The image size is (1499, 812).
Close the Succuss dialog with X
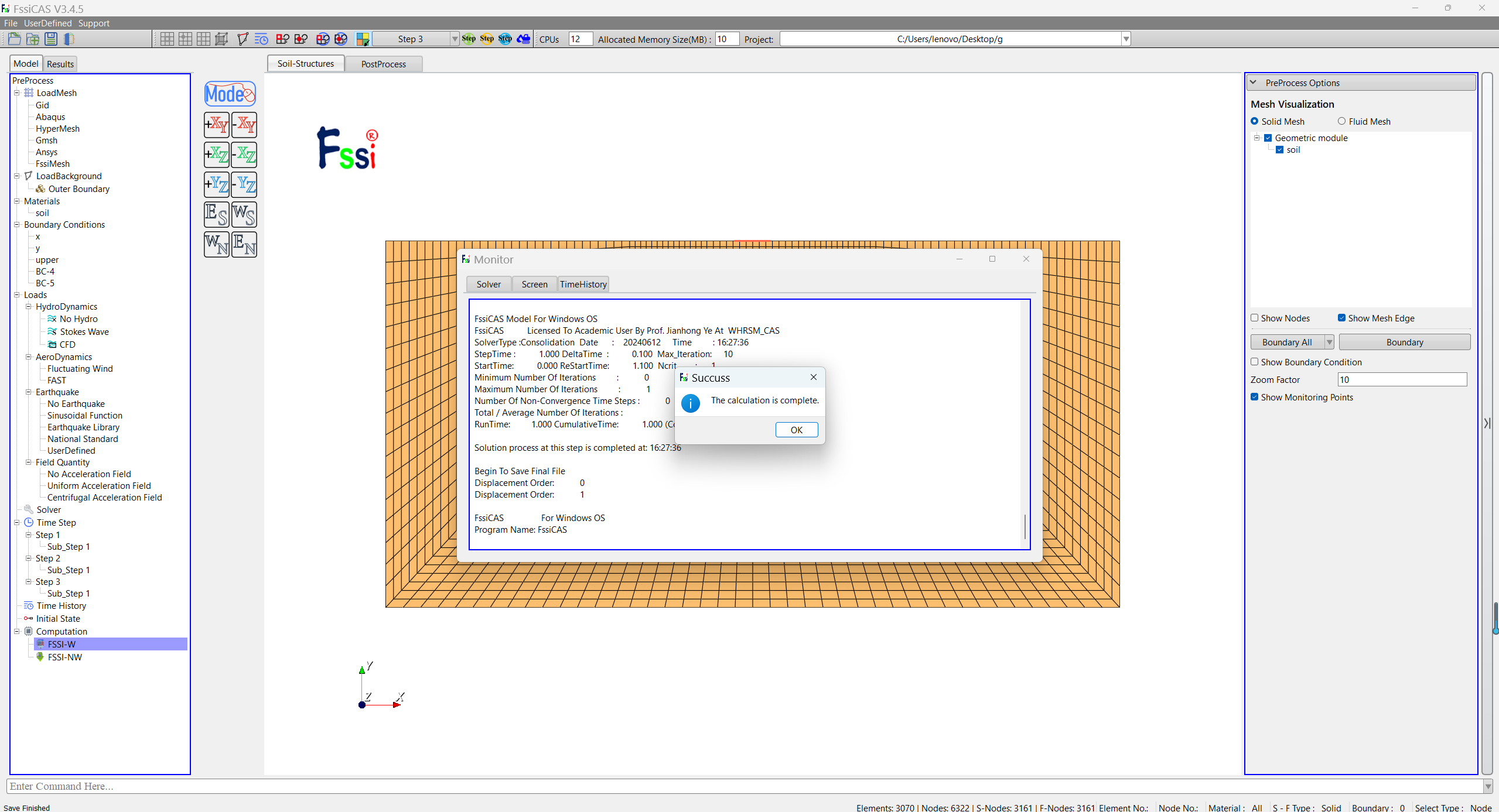(814, 378)
